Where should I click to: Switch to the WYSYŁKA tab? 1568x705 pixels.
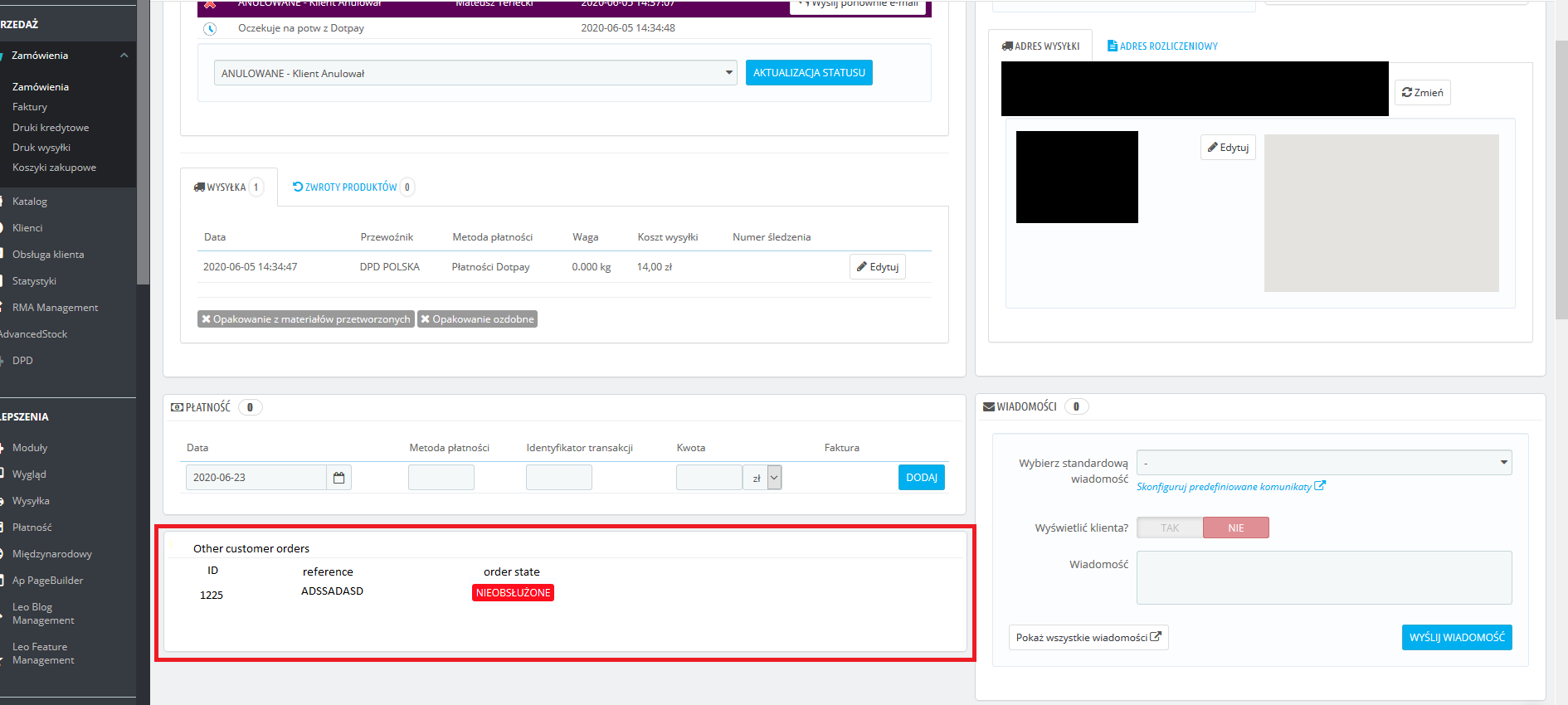point(228,187)
